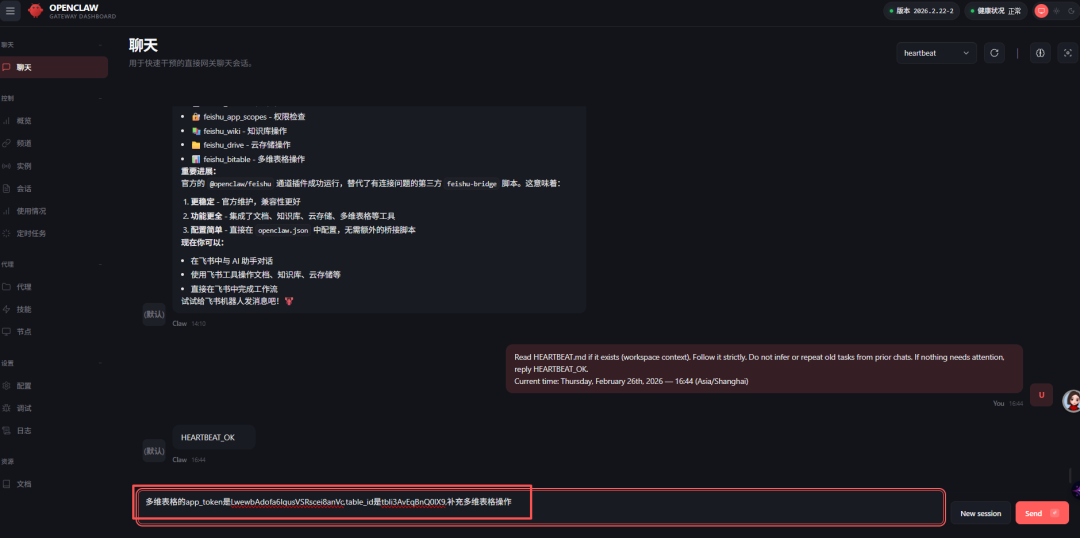This screenshot has height=538, width=1080.
Task: Click the 直接在飞书中完成工作流 bullet
Action: pyautogui.click(x=234, y=289)
